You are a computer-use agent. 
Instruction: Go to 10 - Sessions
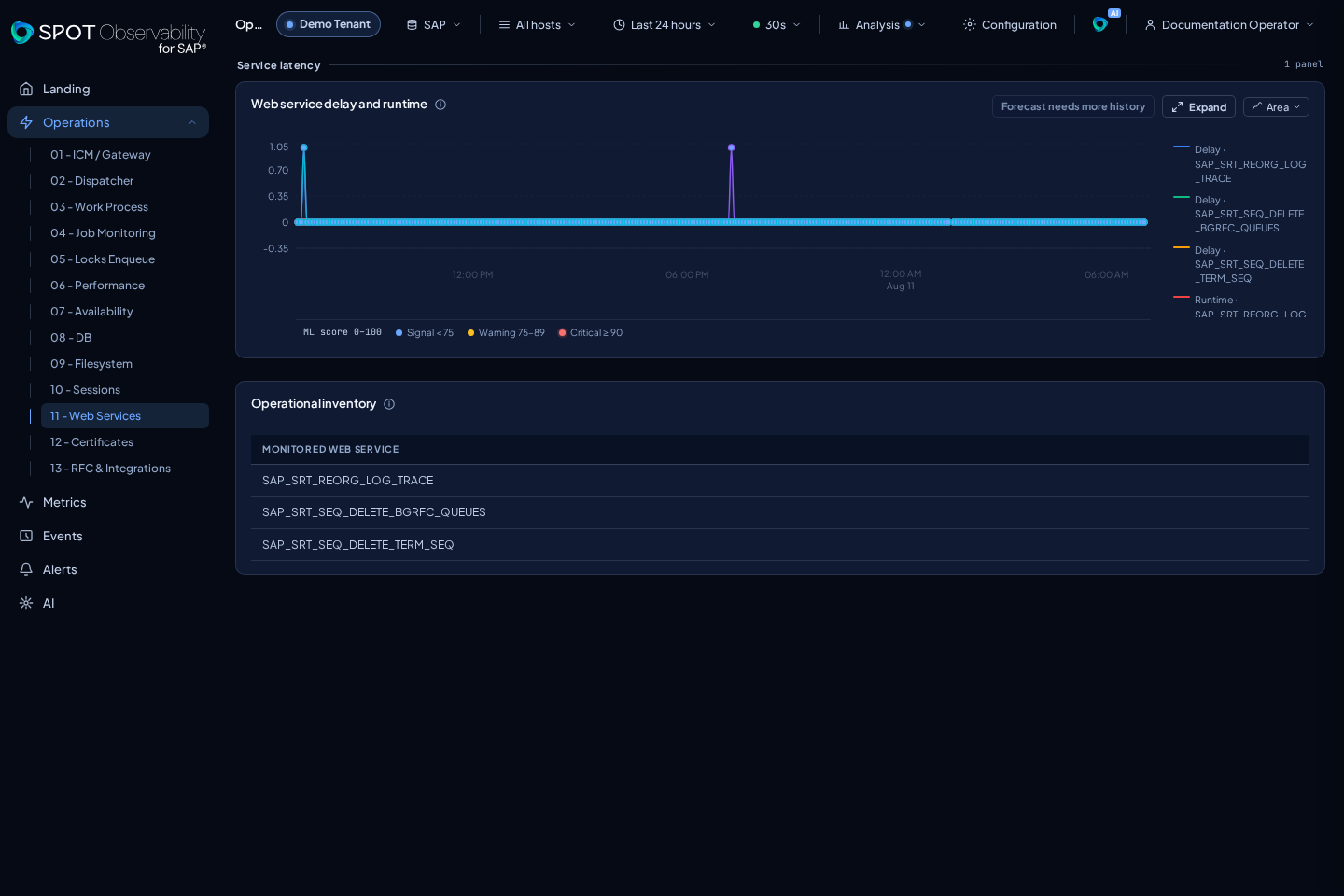(125, 390)
